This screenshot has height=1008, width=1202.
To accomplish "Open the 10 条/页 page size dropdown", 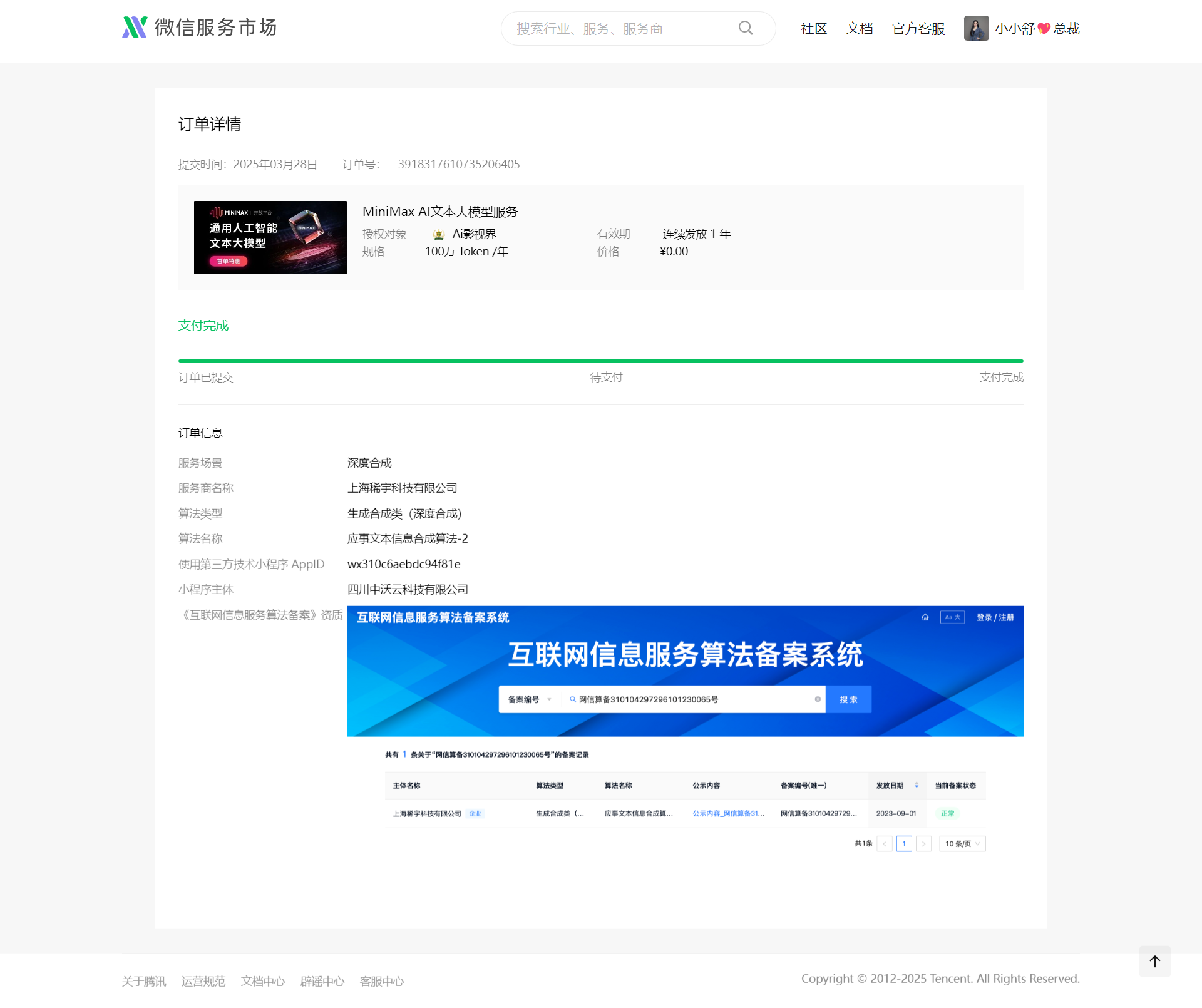I will [962, 844].
